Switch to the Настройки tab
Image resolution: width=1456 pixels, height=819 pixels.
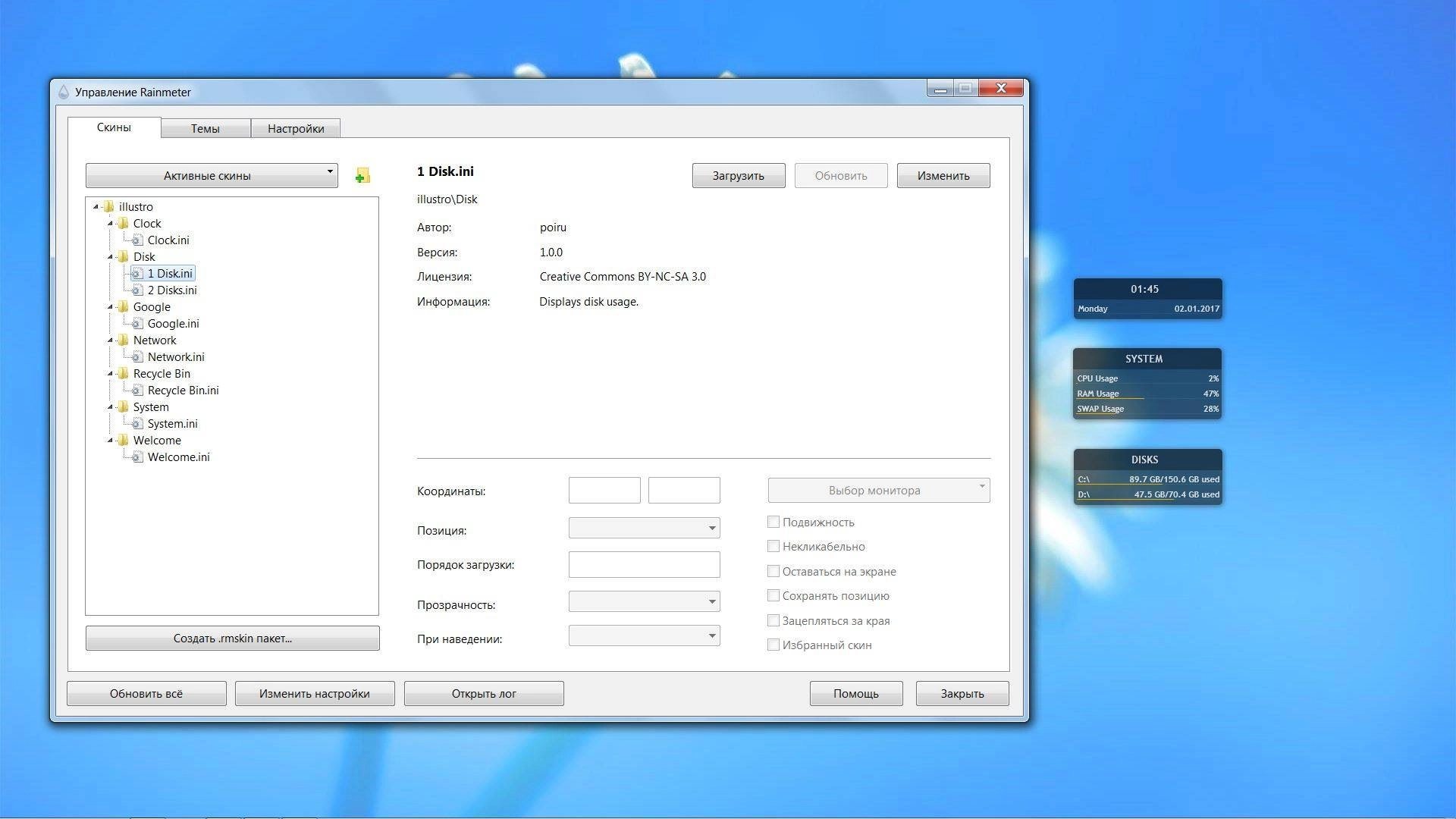[296, 128]
